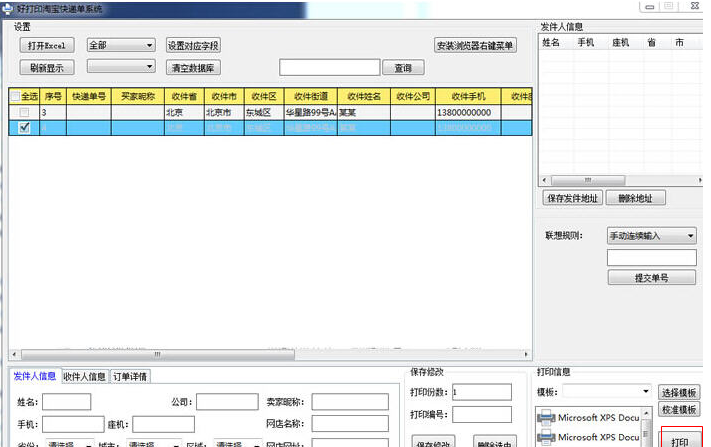Screen dimensions: 711x447
Task: Click the 座机 input field
Action: [x=163, y=424]
